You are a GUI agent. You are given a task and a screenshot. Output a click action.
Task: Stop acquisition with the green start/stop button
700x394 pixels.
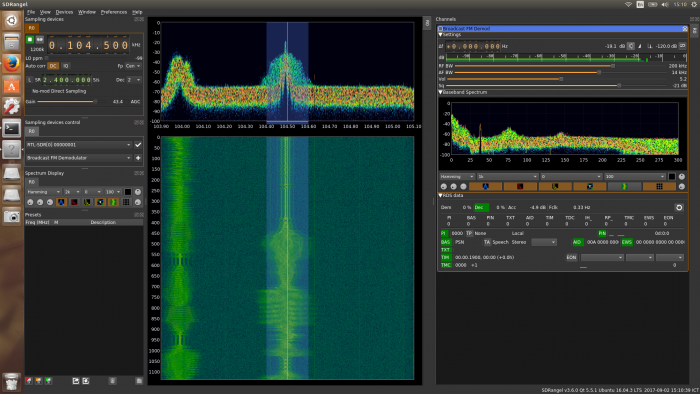(x=30, y=40)
